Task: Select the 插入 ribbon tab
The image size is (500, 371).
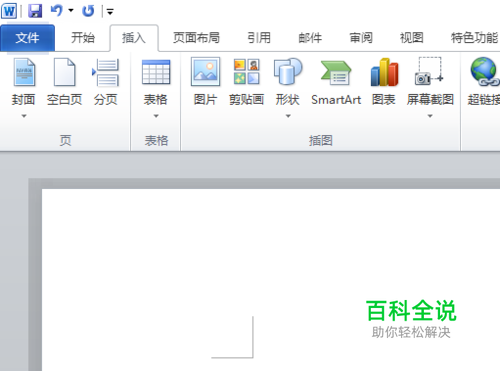Action: click(x=134, y=38)
